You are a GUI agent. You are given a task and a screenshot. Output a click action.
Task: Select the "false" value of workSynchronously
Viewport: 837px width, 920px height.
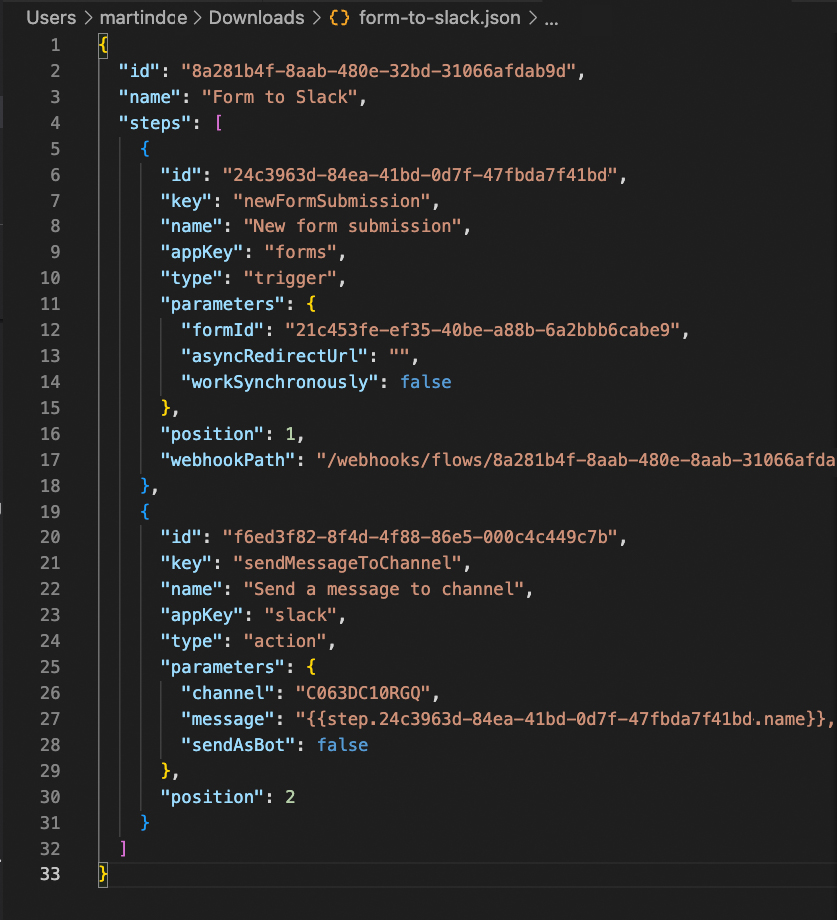(426, 382)
